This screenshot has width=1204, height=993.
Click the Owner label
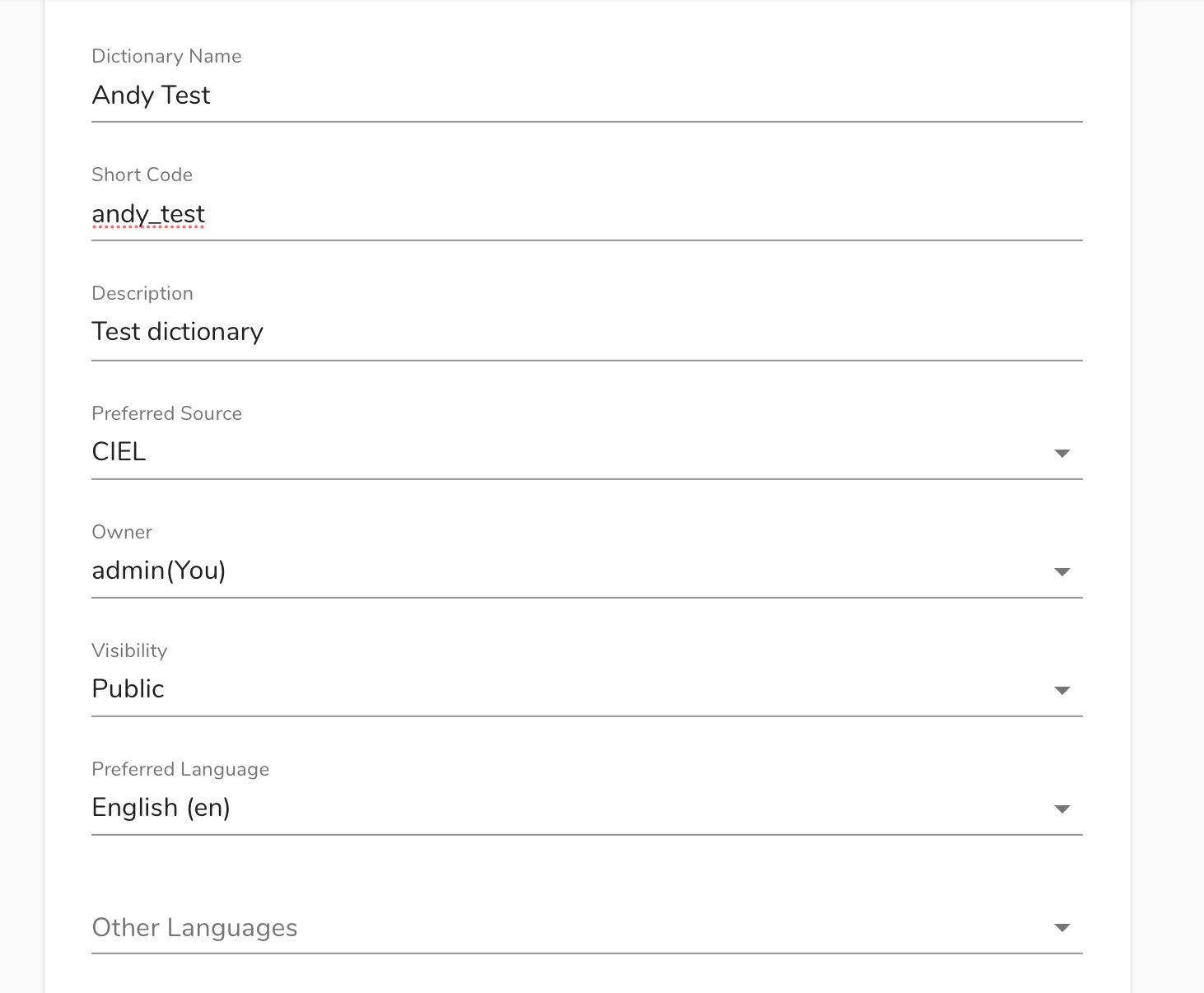122,532
